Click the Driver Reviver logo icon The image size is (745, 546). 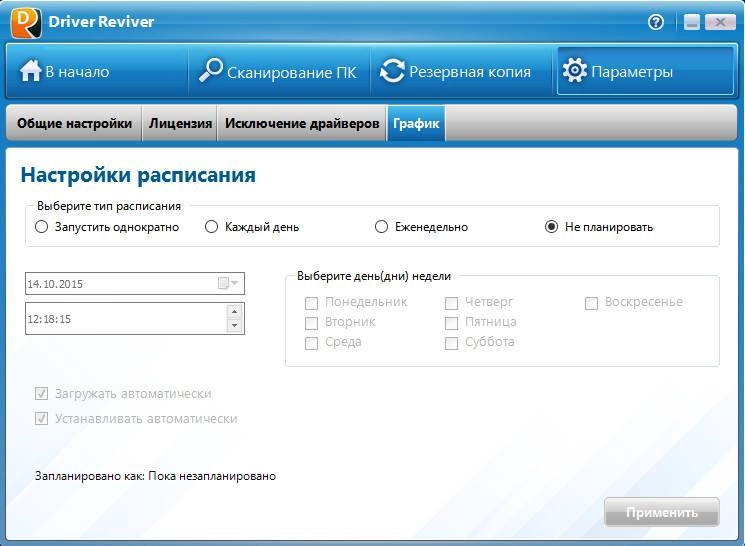(26, 23)
